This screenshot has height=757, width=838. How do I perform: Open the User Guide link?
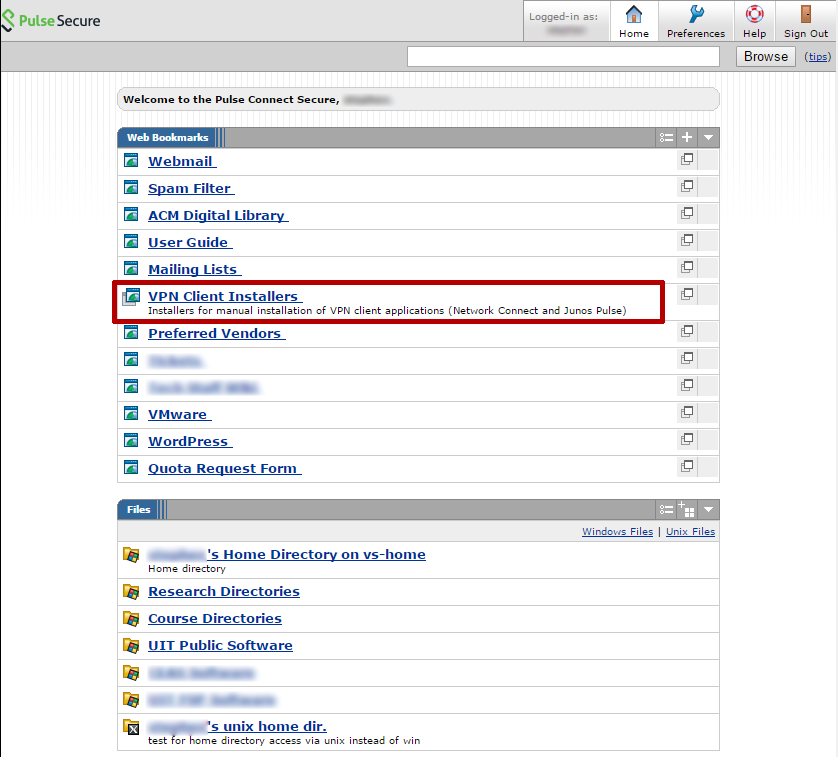click(190, 242)
